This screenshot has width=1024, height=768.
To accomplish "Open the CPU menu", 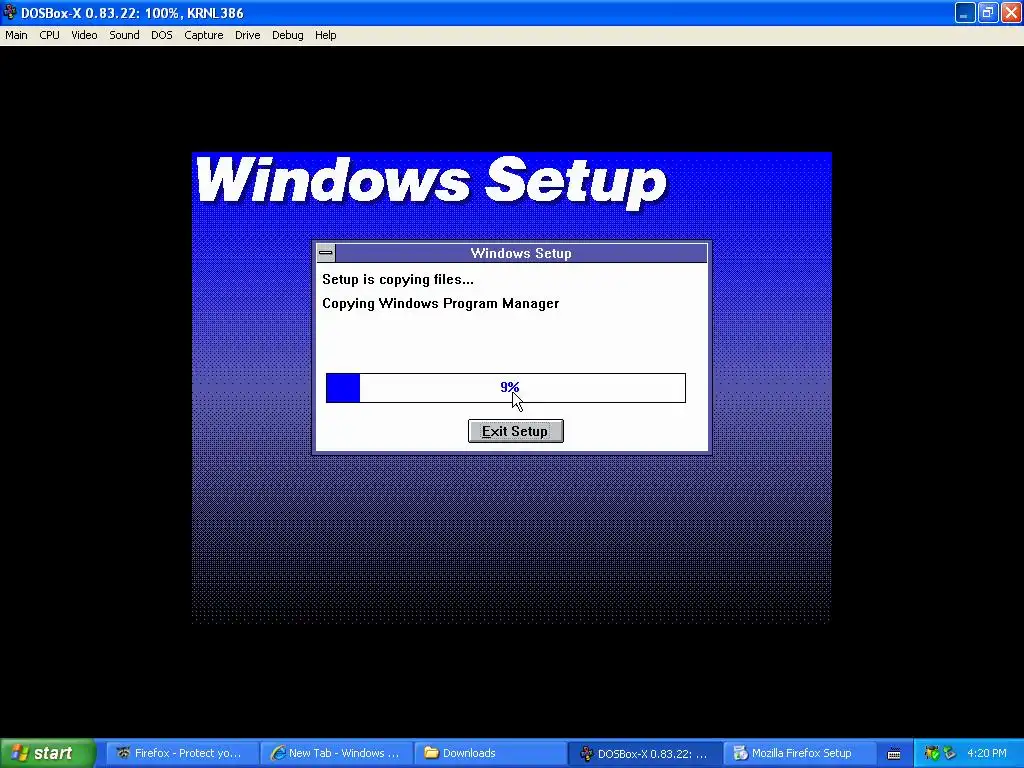I will (50, 35).
